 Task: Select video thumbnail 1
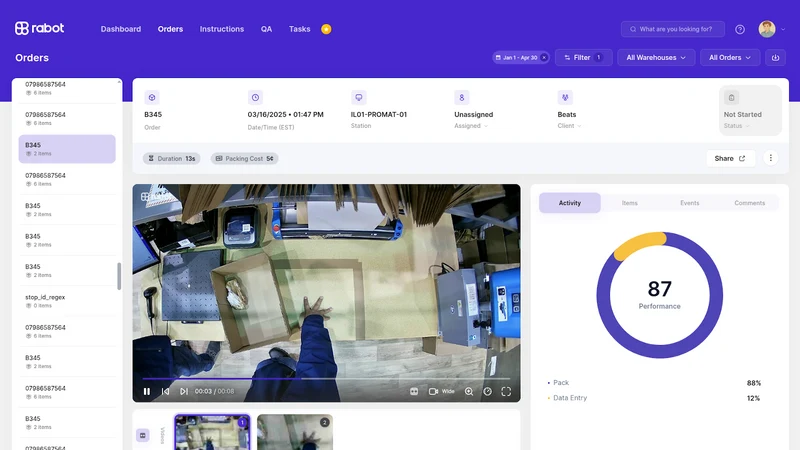tap(212, 432)
